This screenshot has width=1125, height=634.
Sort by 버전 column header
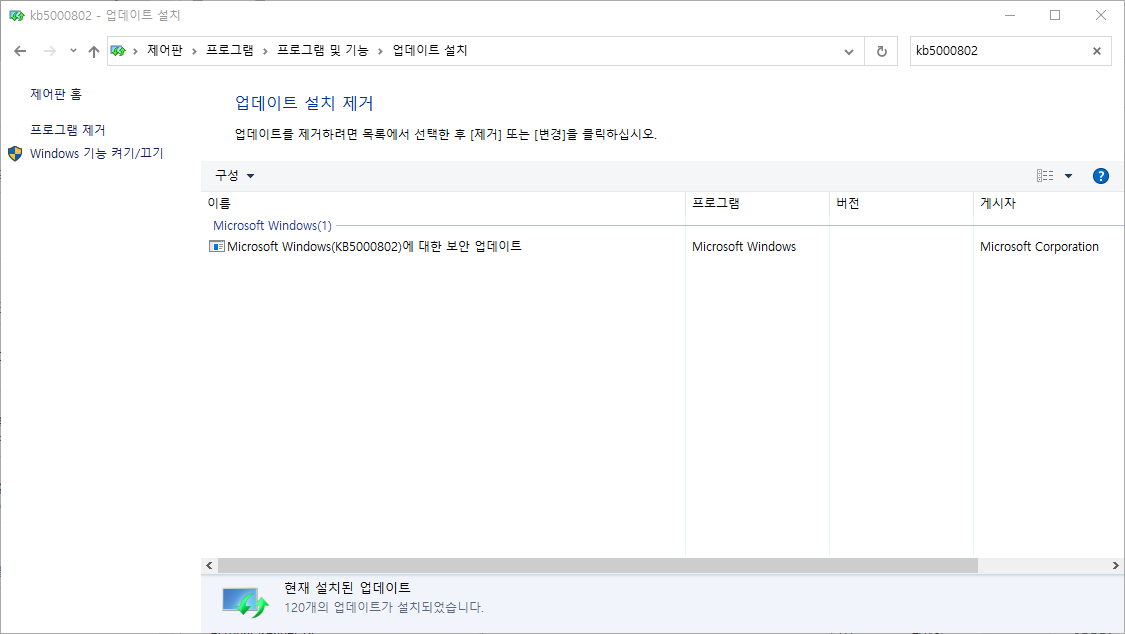click(901, 204)
